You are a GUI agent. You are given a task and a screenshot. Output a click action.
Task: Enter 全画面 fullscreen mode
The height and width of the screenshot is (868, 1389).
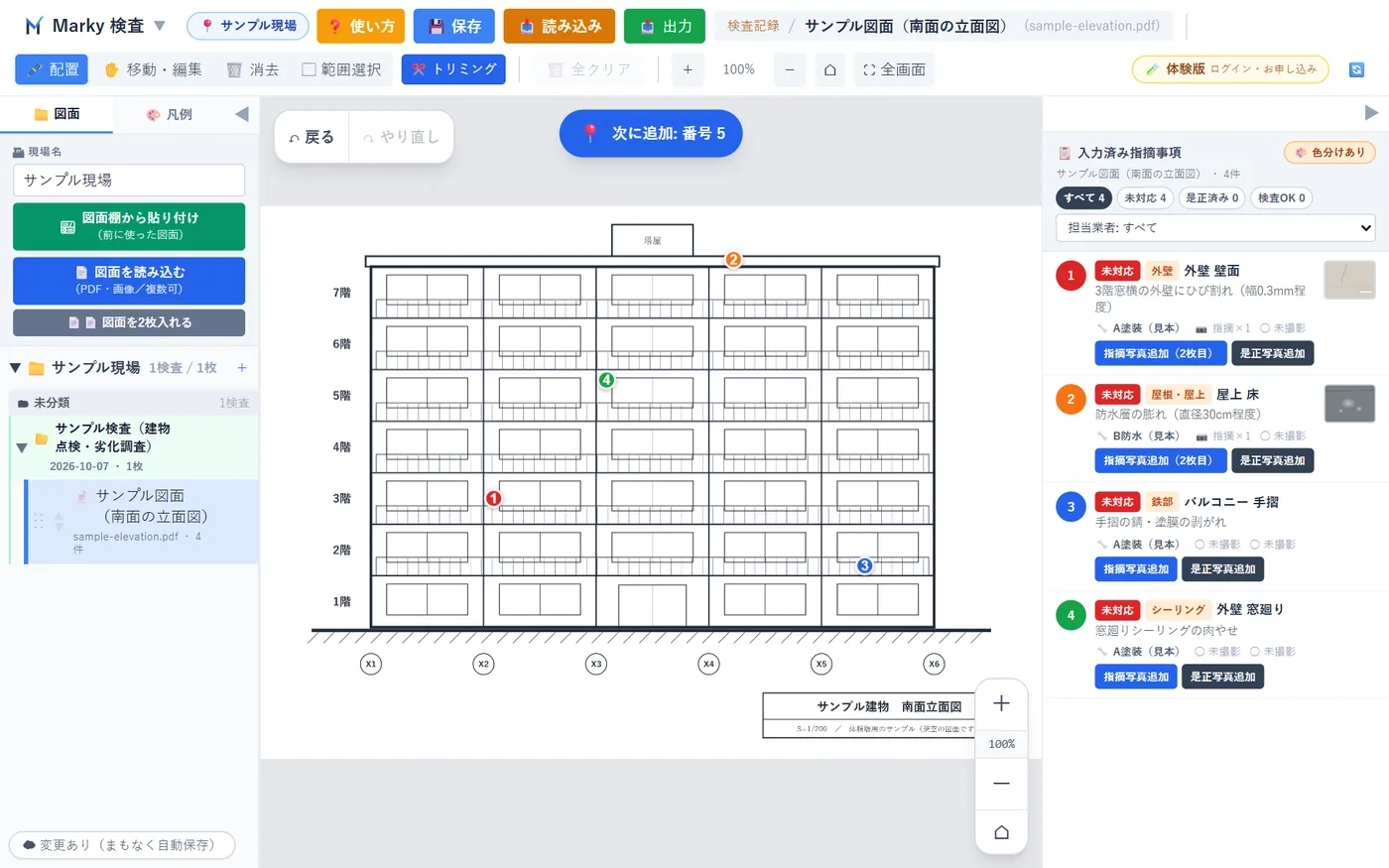click(x=894, y=69)
